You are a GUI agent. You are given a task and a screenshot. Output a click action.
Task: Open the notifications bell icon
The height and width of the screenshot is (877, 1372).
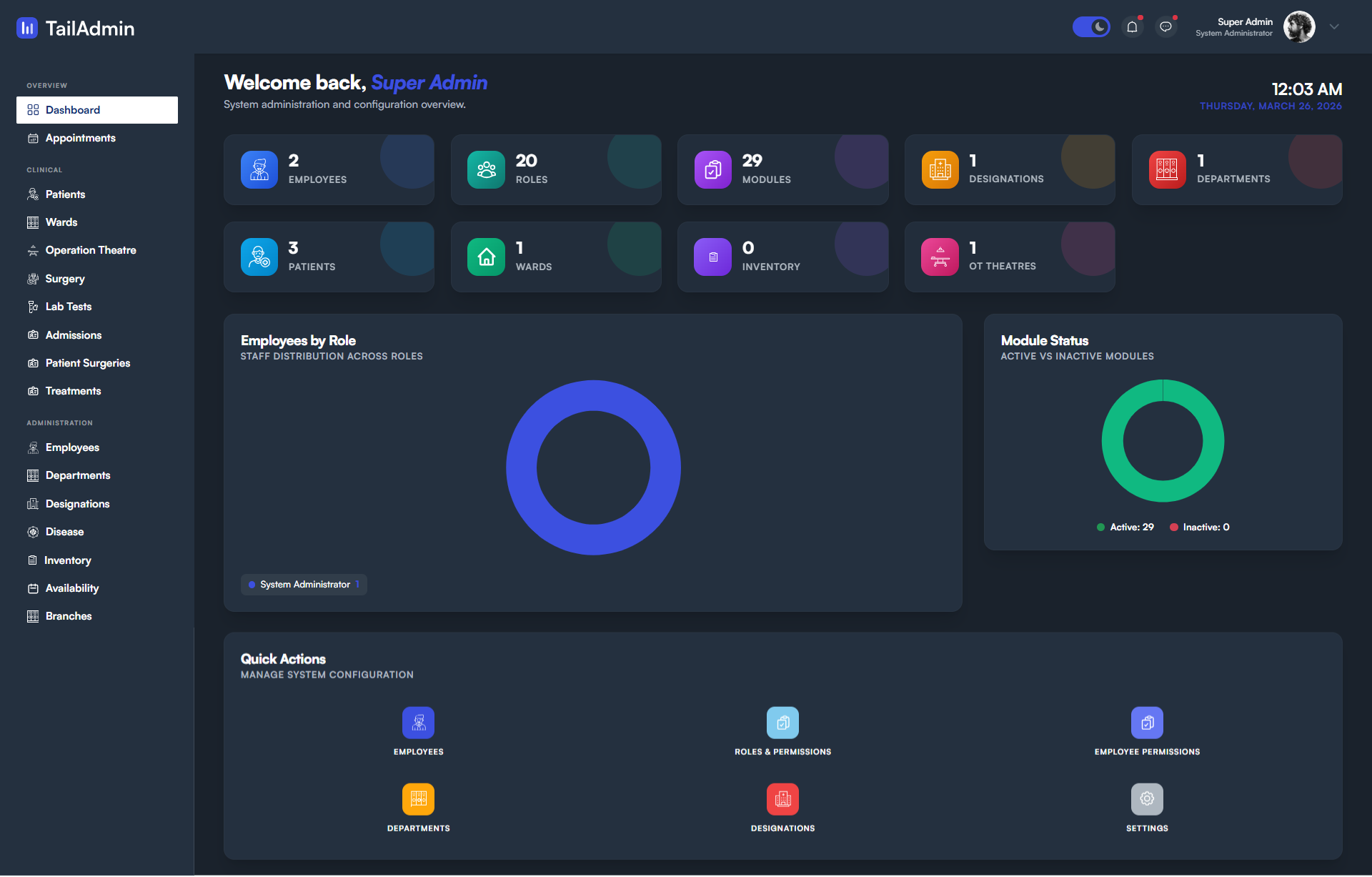coord(1132,27)
